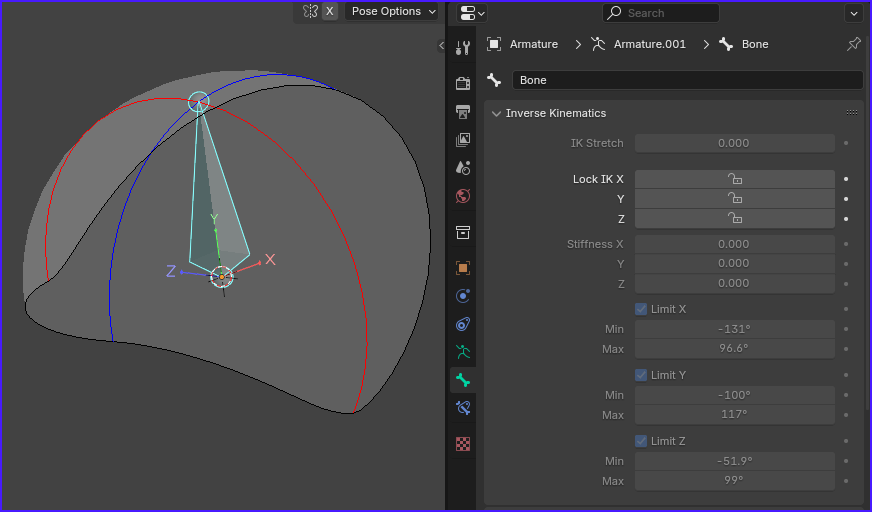Click the properties Search field
This screenshot has width=872, height=512.
661,13
